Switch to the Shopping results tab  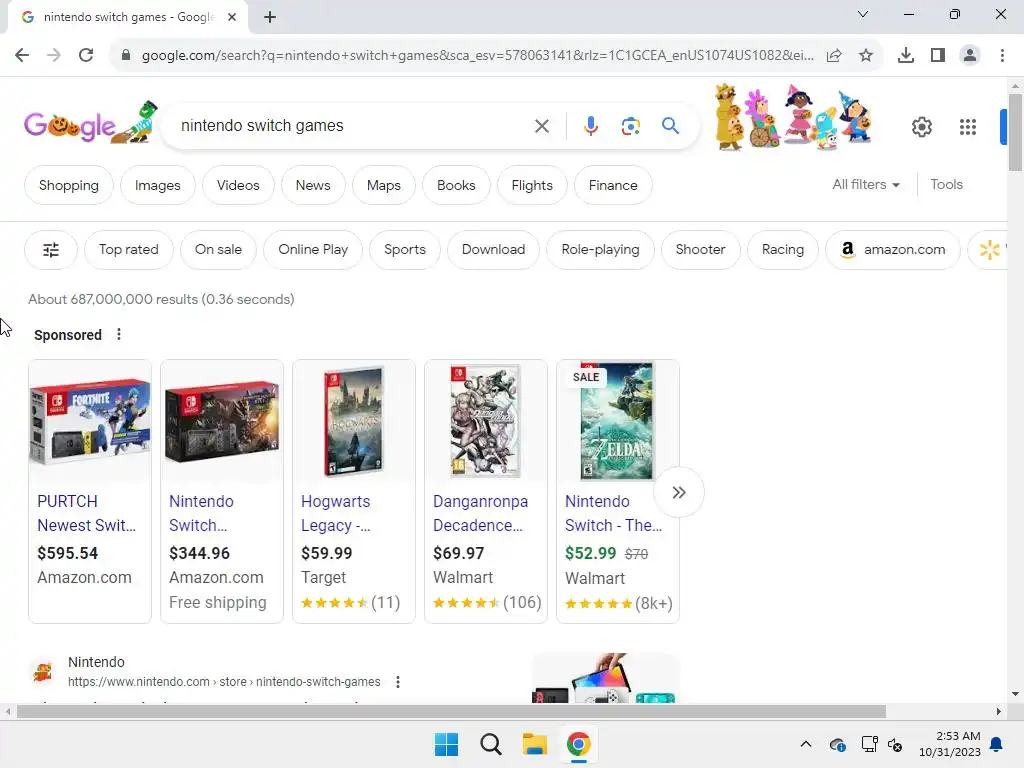click(x=69, y=185)
